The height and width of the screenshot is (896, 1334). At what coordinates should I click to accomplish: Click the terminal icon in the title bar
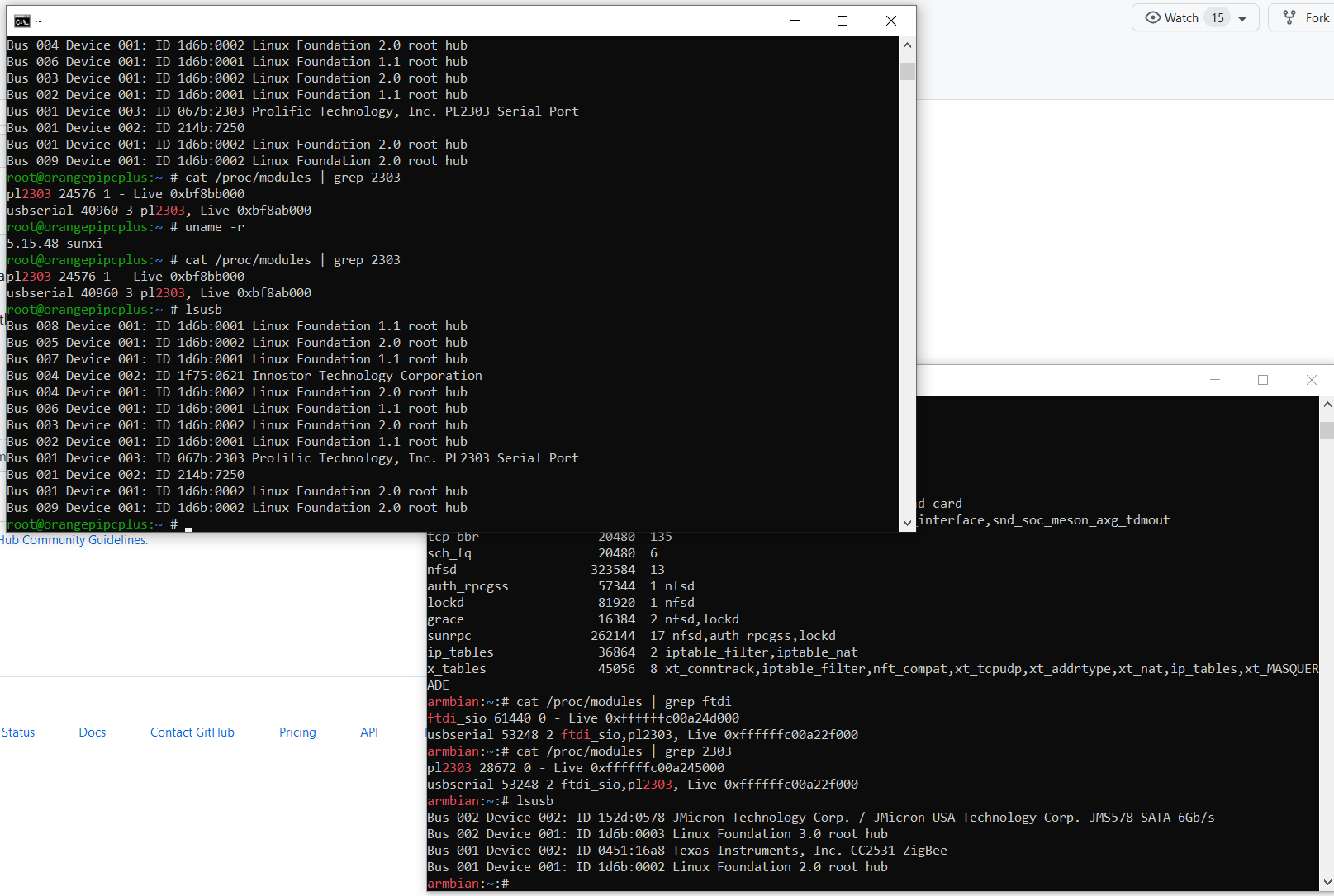21,20
